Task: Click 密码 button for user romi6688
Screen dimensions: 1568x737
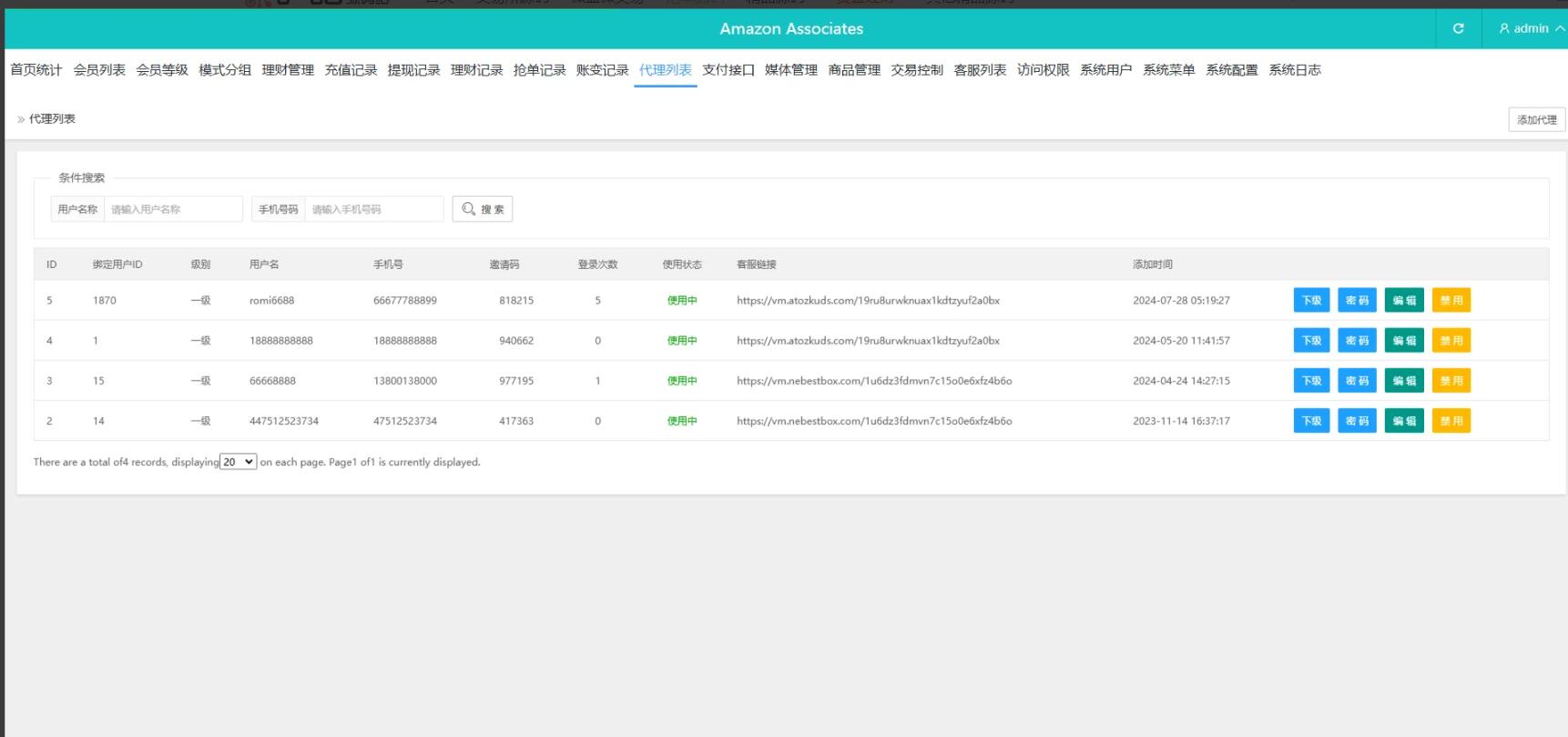Action: click(1357, 301)
